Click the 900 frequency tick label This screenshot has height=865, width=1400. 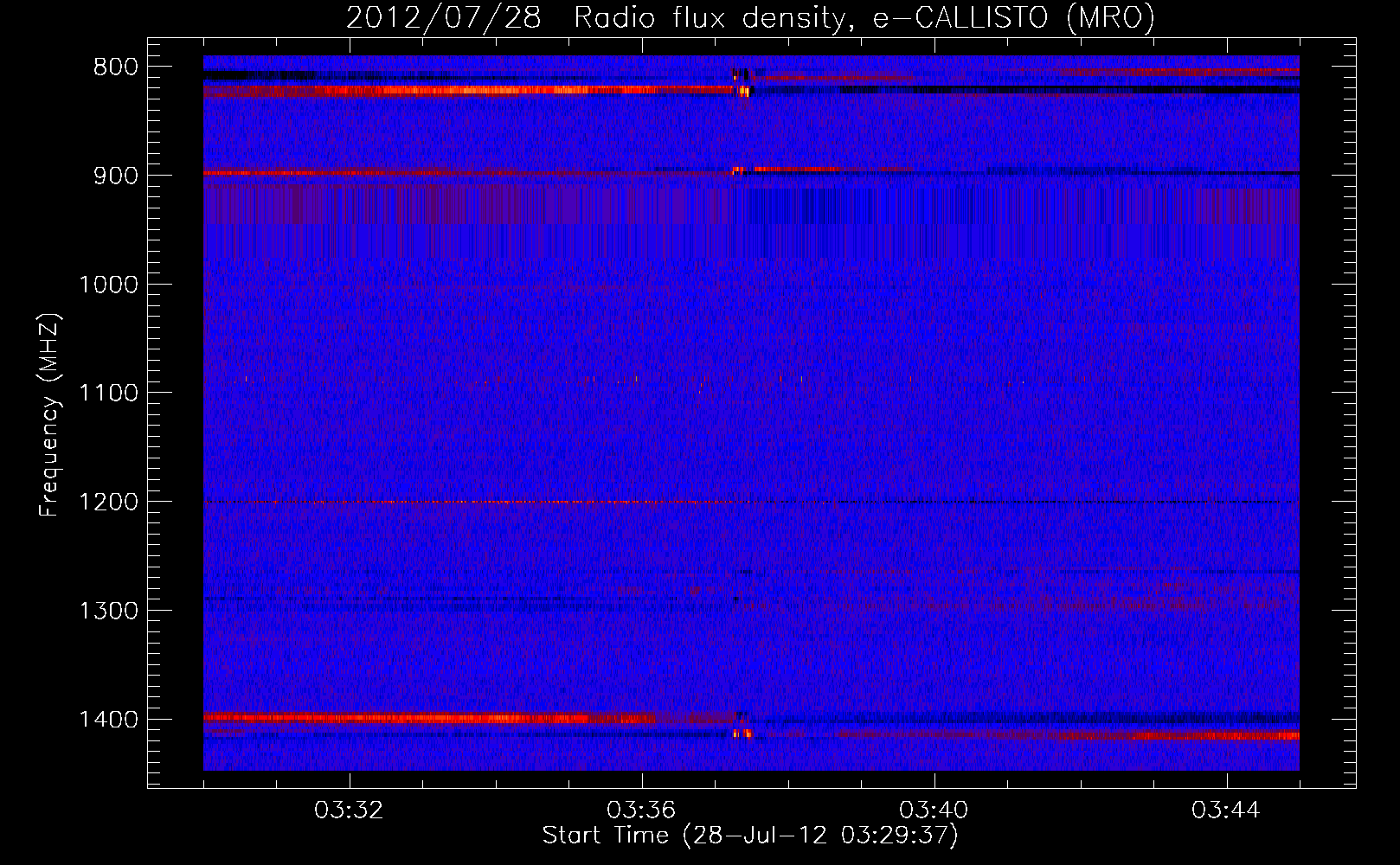click(x=115, y=176)
